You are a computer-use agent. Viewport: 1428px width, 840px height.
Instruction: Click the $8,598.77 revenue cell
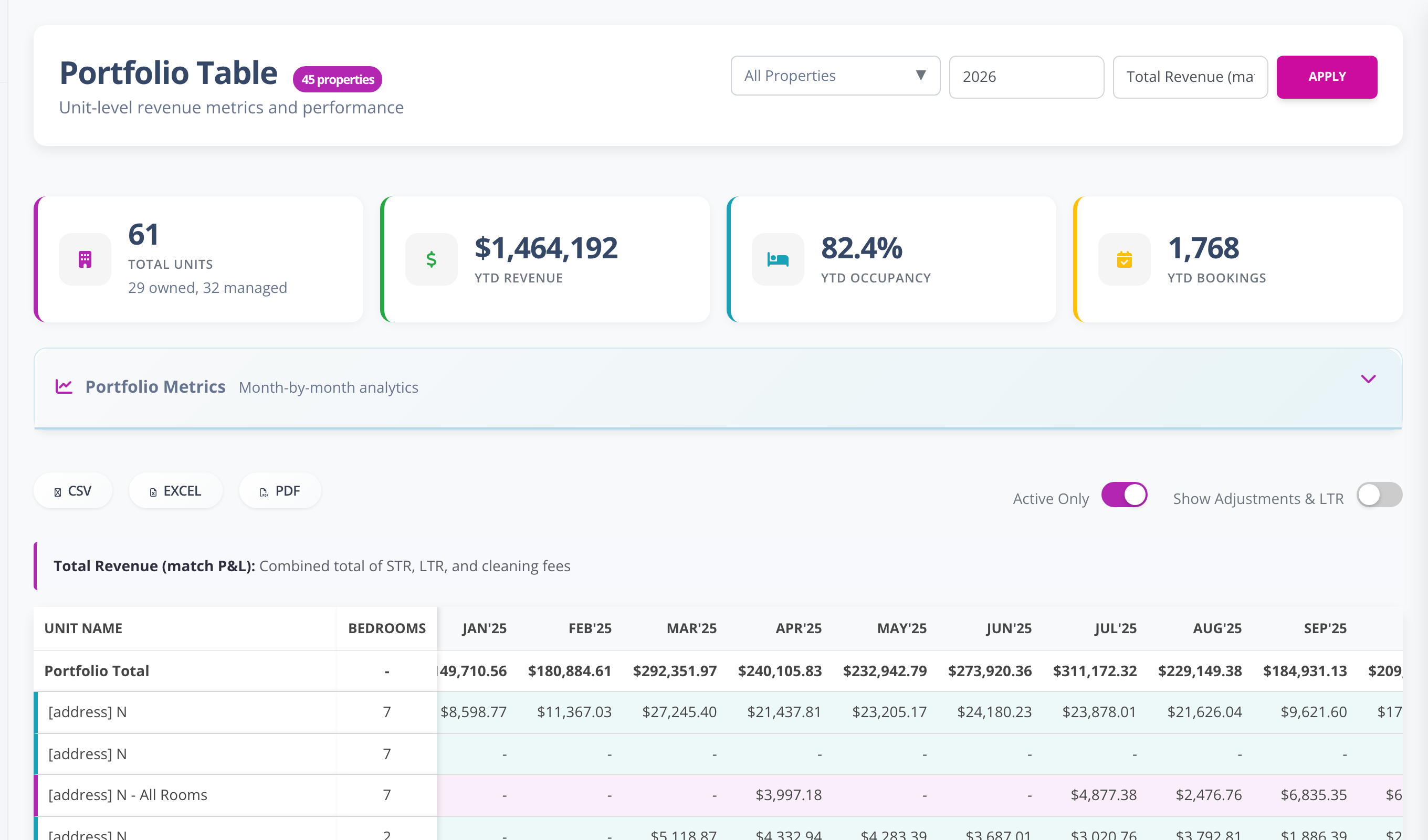(474, 712)
